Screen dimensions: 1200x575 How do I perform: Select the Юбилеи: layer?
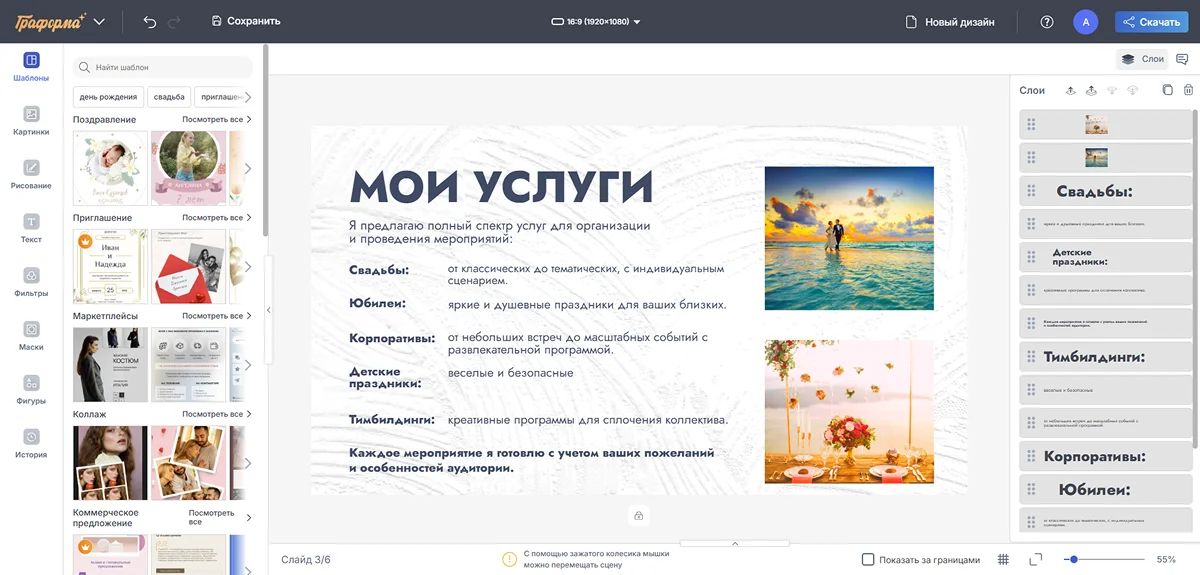click(1105, 489)
